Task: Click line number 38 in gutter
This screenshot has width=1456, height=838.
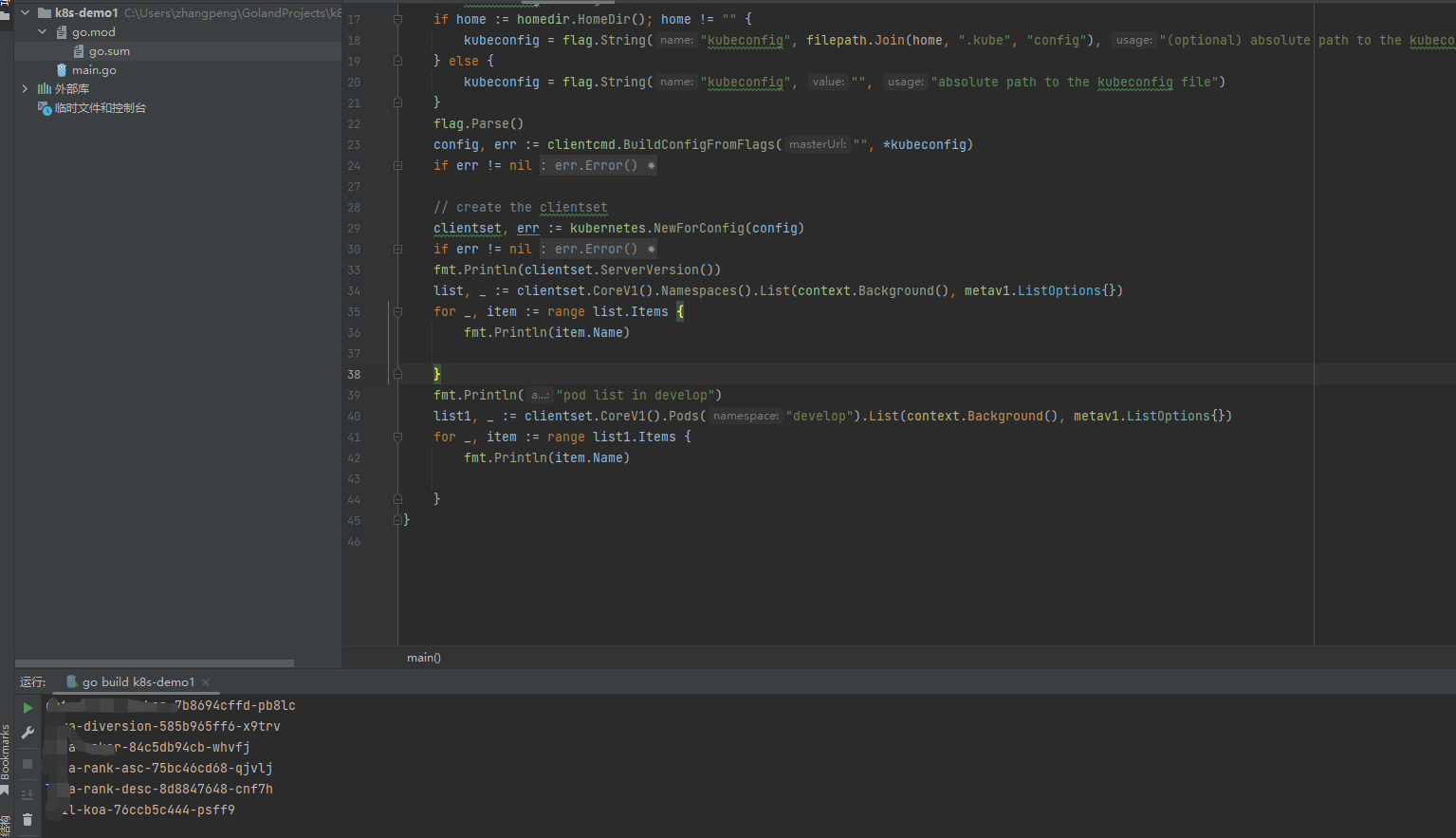Action: click(354, 374)
